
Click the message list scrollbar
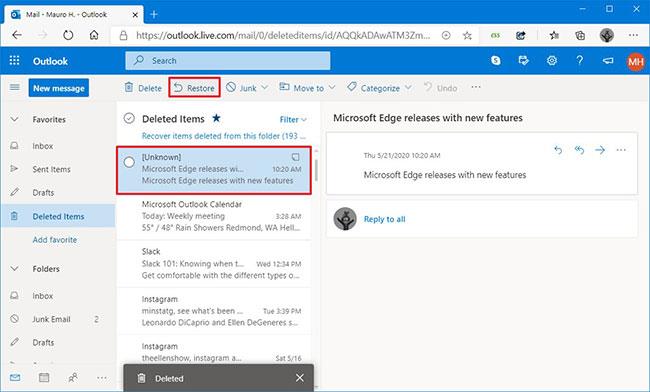coord(316,171)
